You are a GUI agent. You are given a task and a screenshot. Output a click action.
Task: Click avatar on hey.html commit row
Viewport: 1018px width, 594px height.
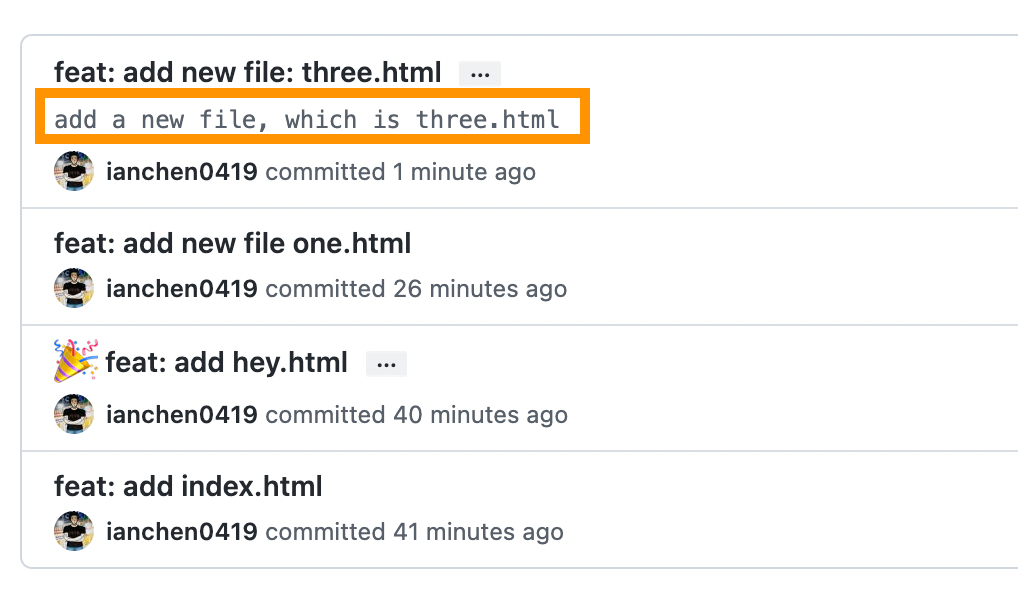74,414
